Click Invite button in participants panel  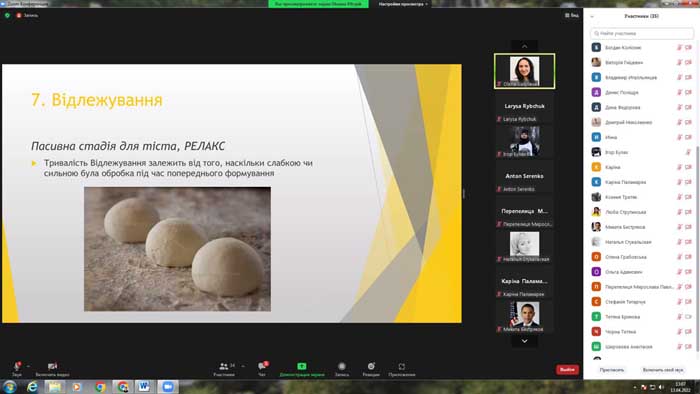click(x=612, y=370)
